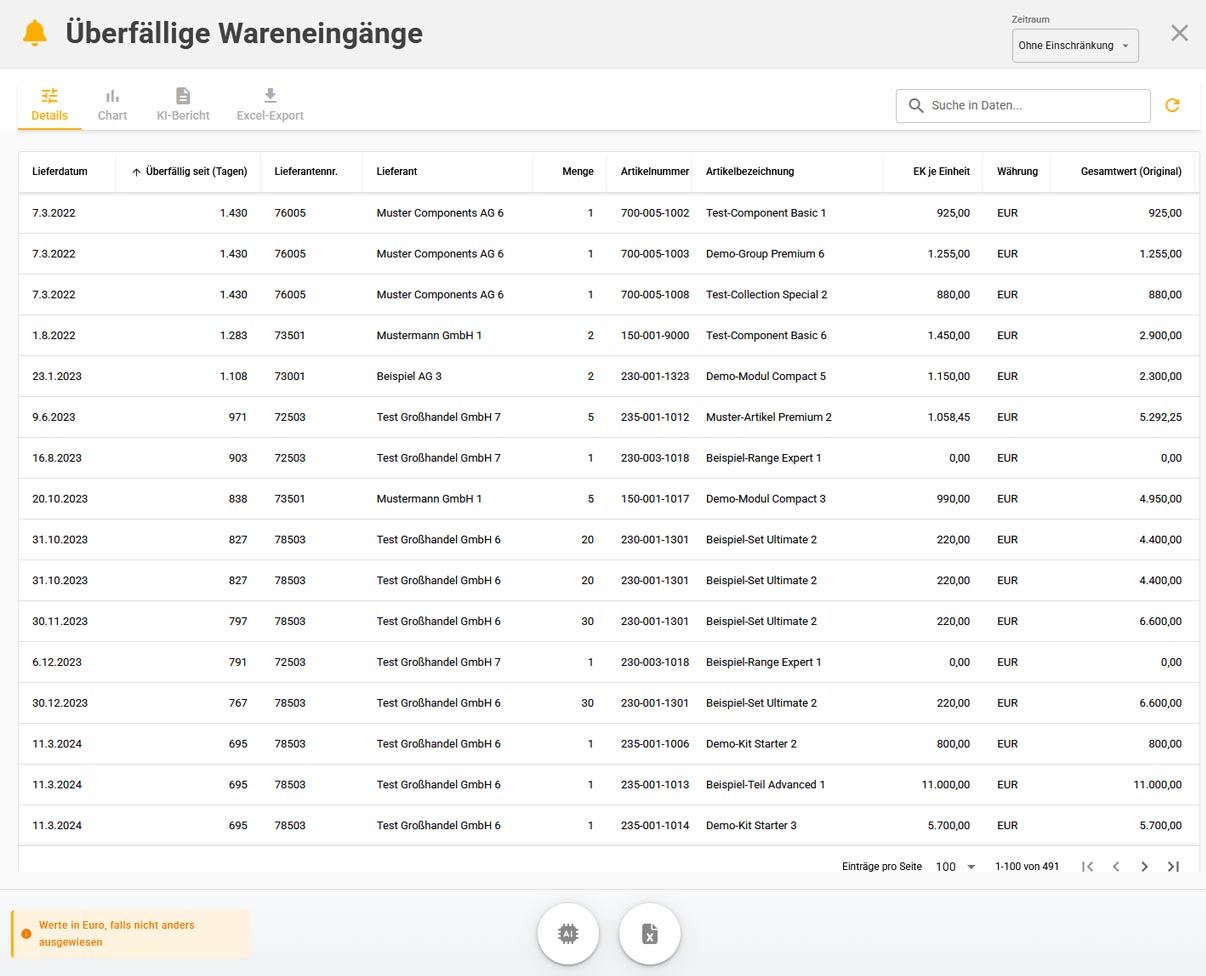
Task: Select the Details tab
Action: click(49, 104)
